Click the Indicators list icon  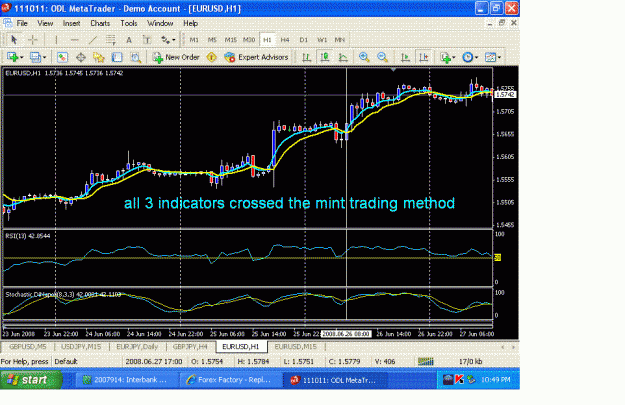446,57
